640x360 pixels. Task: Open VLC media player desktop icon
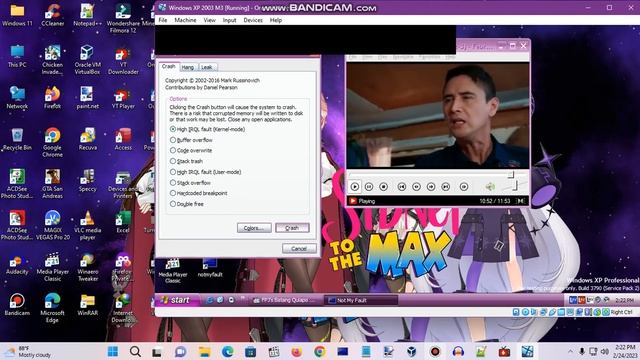point(87,225)
